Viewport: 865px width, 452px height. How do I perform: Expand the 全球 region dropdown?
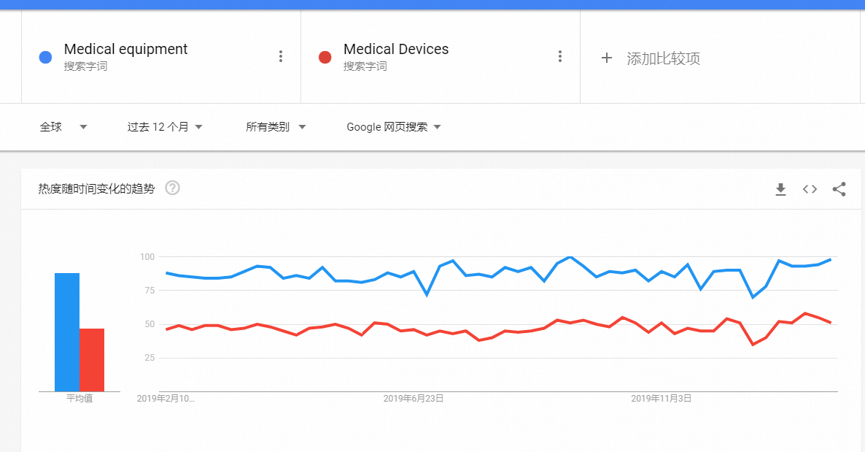[x=63, y=127]
